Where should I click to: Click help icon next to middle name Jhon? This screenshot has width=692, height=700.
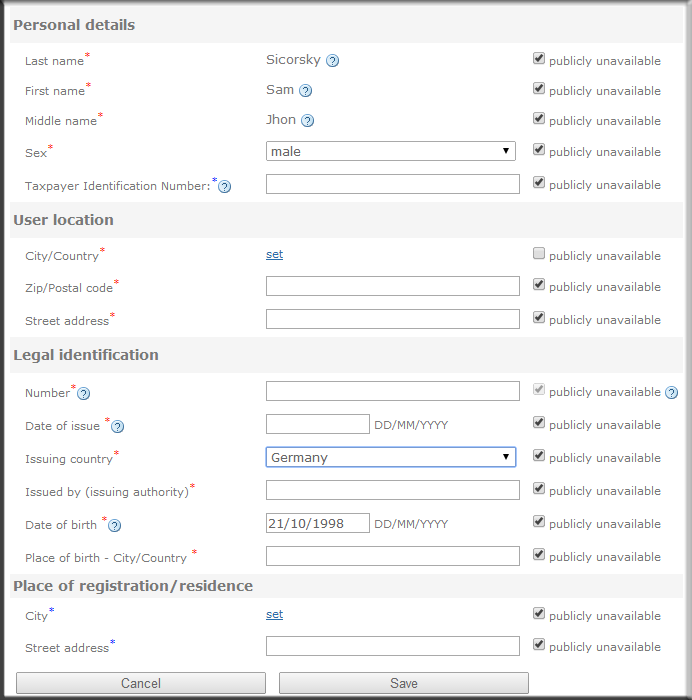[308, 121]
